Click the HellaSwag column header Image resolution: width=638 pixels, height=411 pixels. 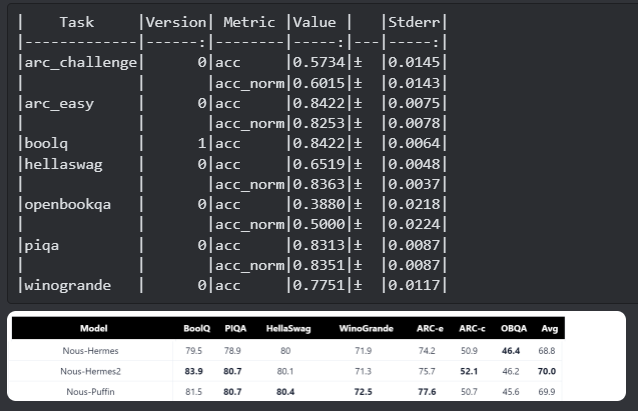click(288, 328)
